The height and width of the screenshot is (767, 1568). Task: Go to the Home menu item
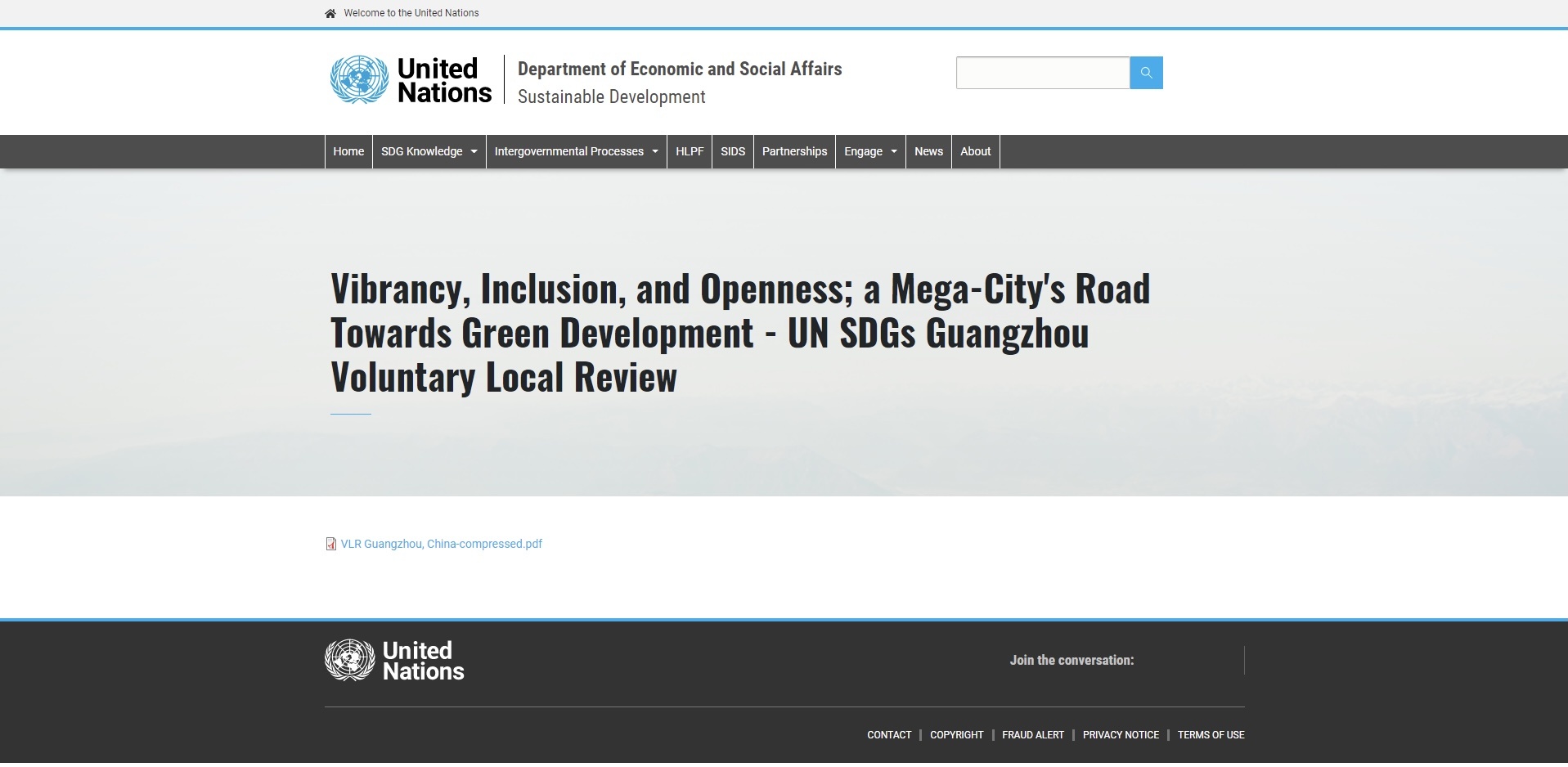348,151
